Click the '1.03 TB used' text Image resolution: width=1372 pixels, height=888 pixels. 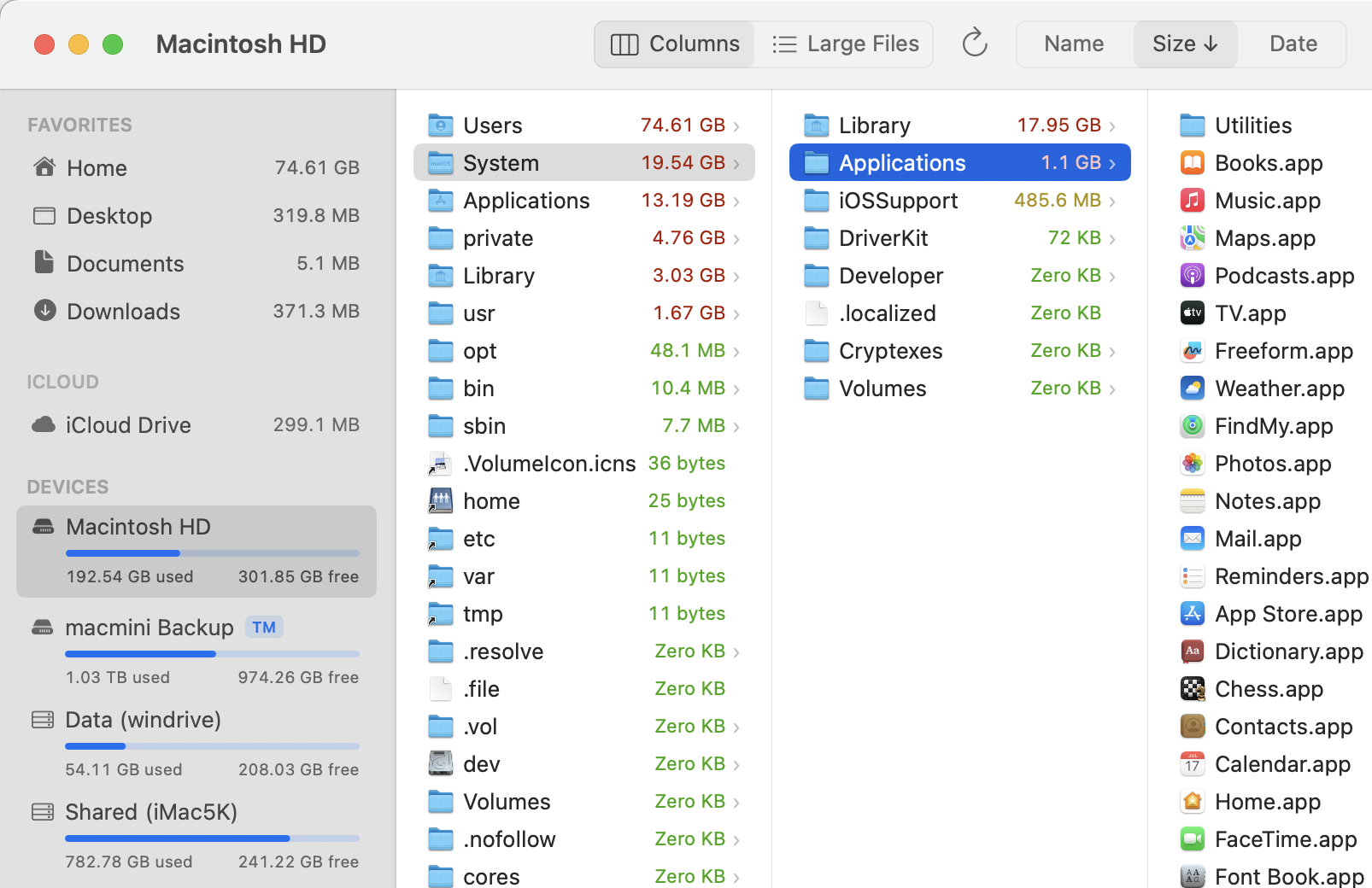click(x=118, y=677)
